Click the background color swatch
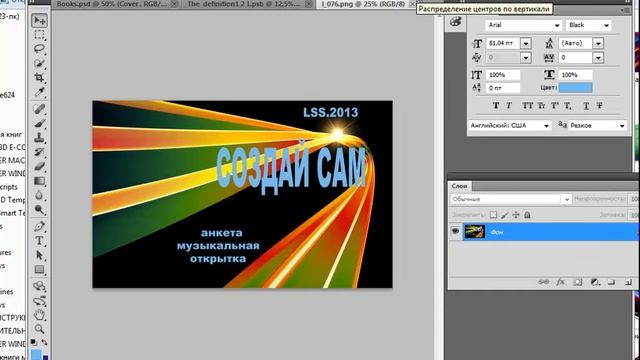The width and height of the screenshot is (640, 360). pos(45,358)
